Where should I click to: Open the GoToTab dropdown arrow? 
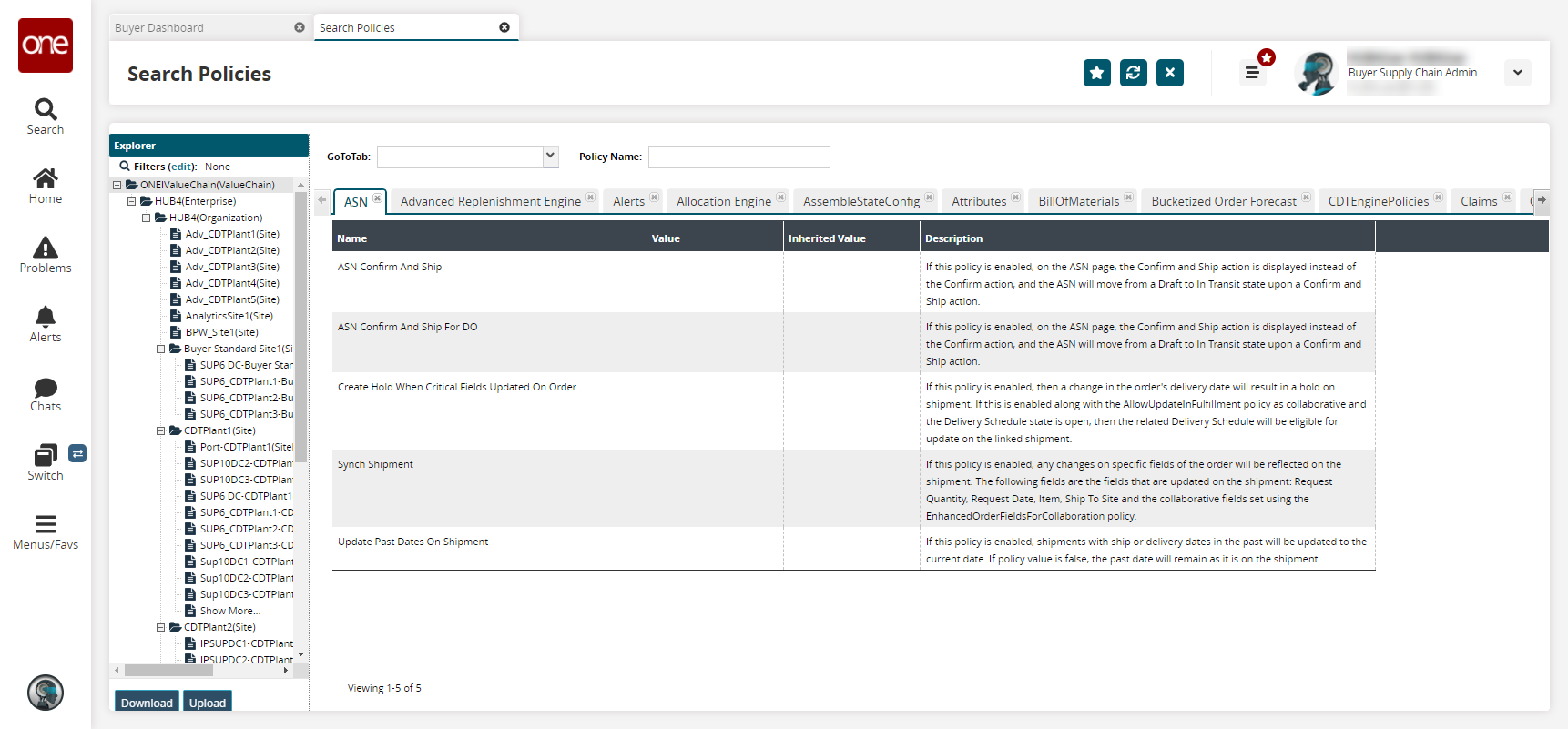550,157
